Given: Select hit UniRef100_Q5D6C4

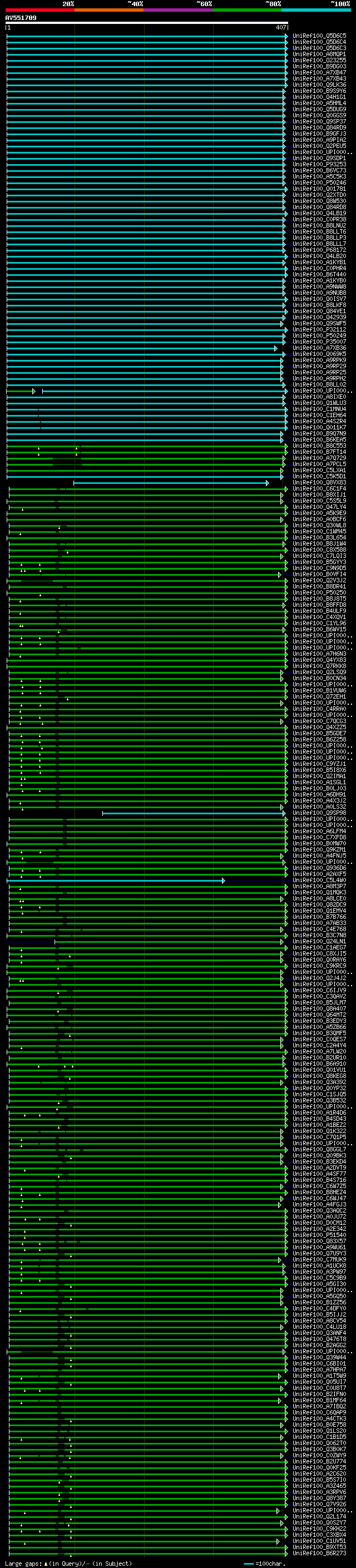Looking at the screenshot, I should (x=319, y=42).
